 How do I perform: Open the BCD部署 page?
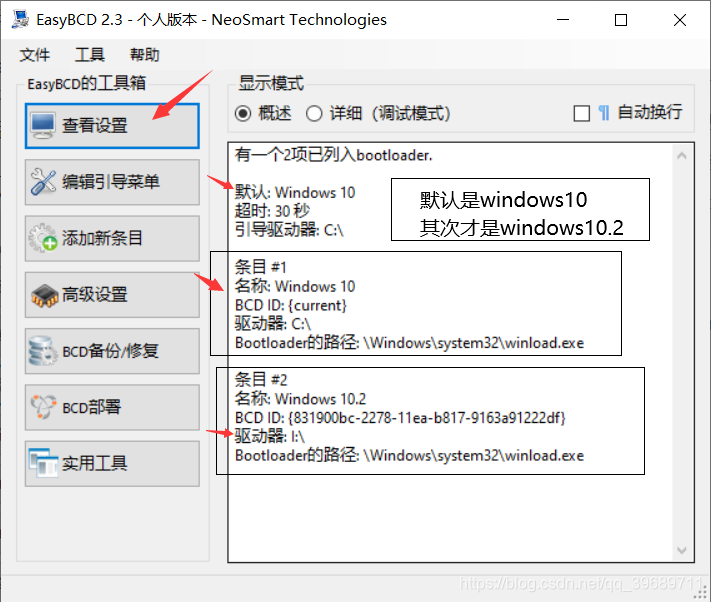tap(112, 407)
